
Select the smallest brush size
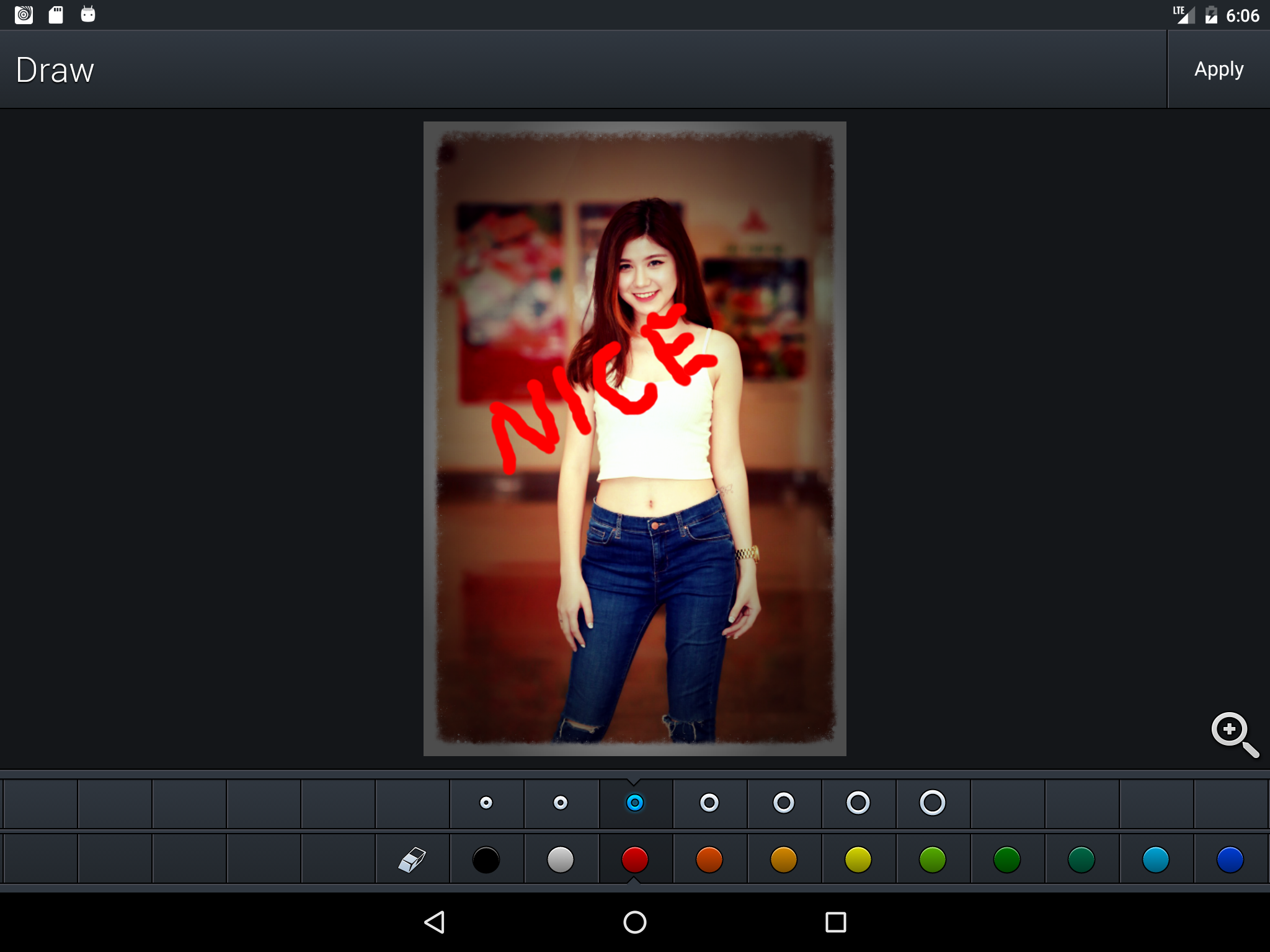(486, 803)
